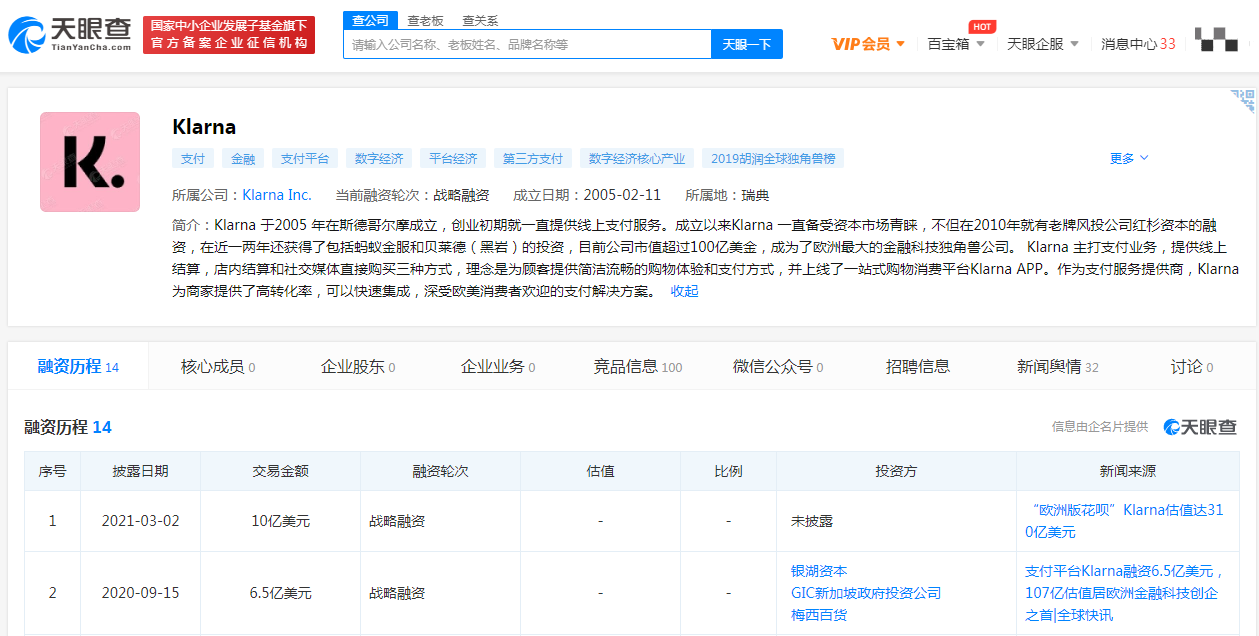Viewport: 1259px width, 636px height.
Task: Click the official credit agency red banner
Action: 229,35
